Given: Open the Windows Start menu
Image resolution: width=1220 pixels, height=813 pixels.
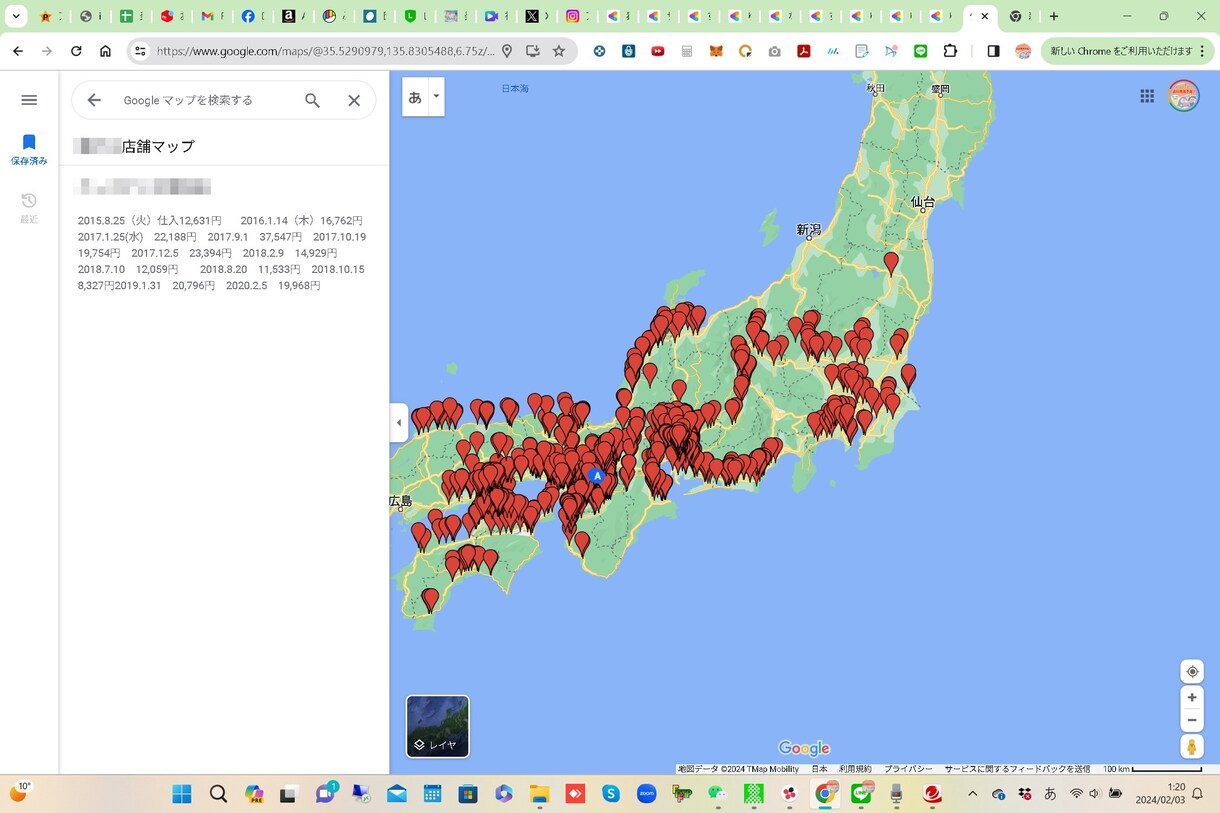Looking at the screenshot, I should [x=182, y=794].
